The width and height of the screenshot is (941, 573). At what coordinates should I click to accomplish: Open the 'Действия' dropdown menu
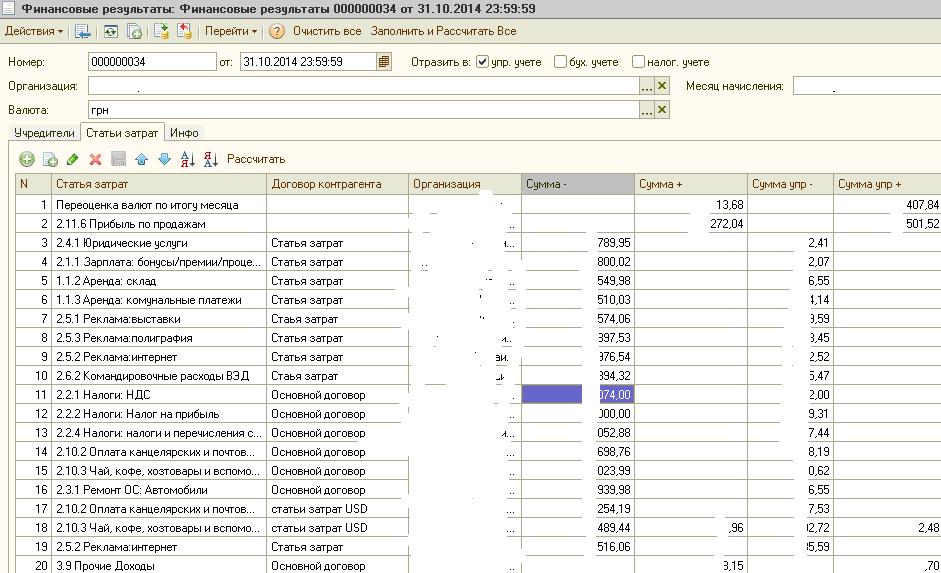pyautogui.click(x=33, y=31)
